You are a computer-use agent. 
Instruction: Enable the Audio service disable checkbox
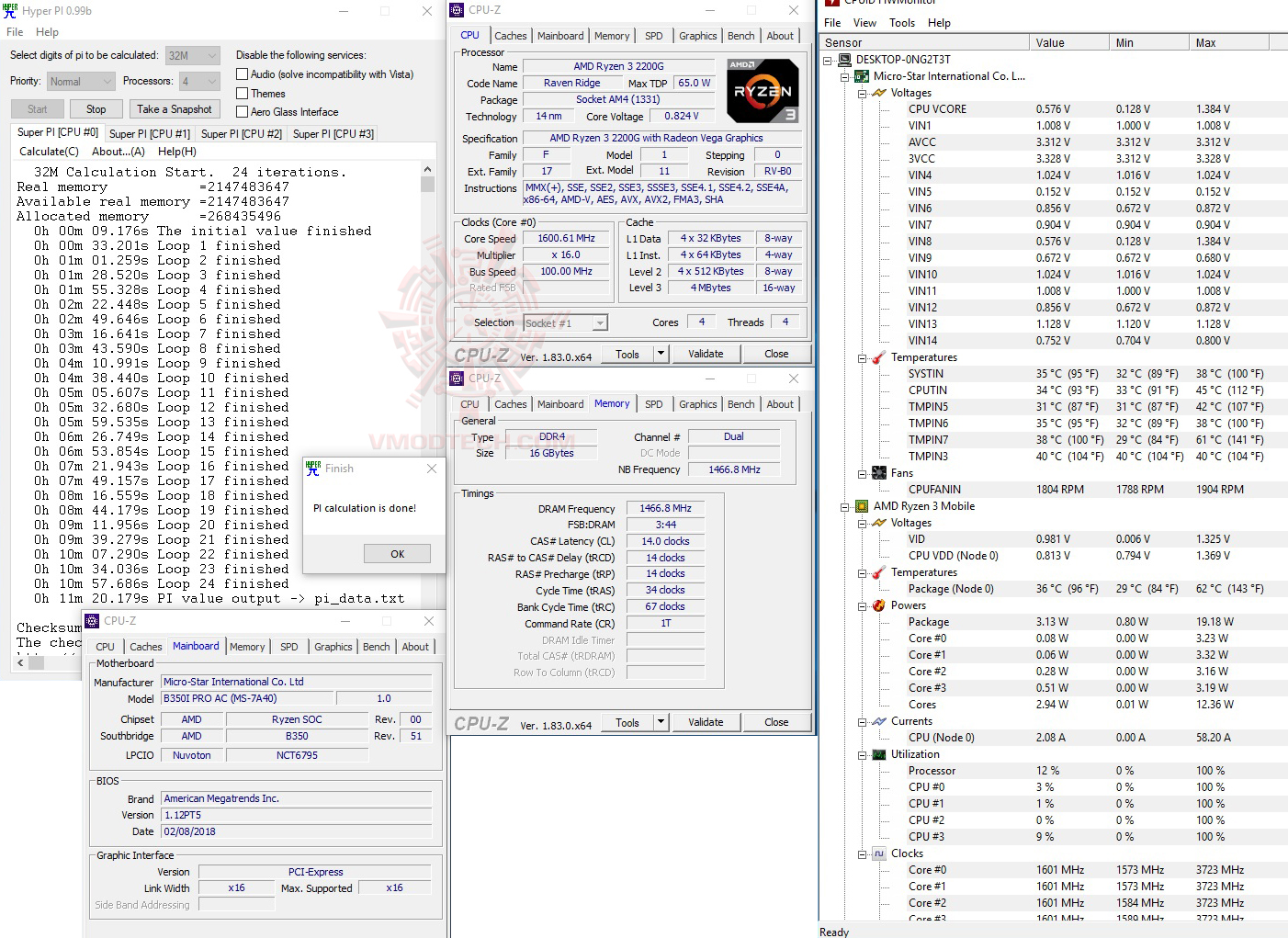click(243, 74)
